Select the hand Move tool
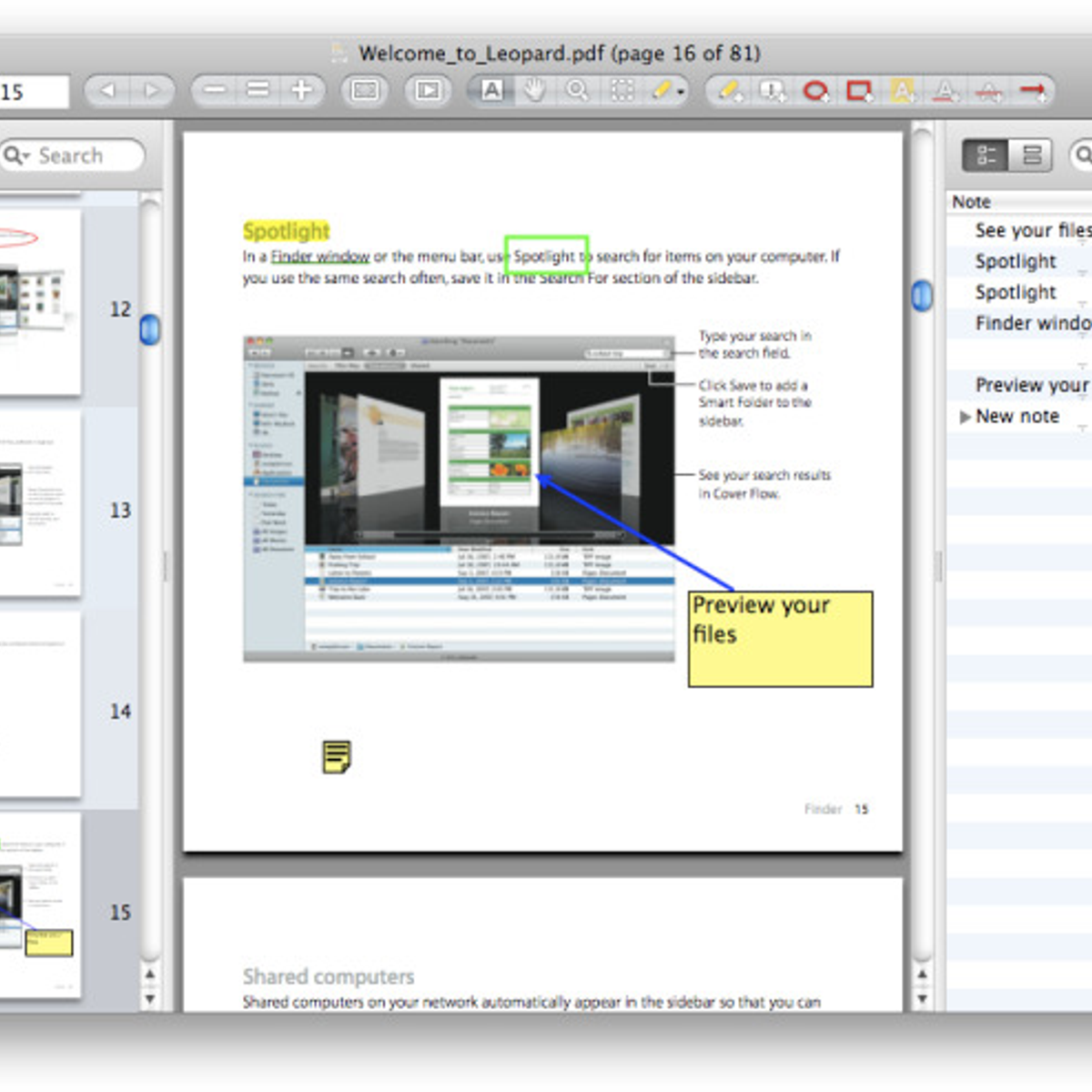The width and height of the screenshot is (1092, 1092). 534,91
